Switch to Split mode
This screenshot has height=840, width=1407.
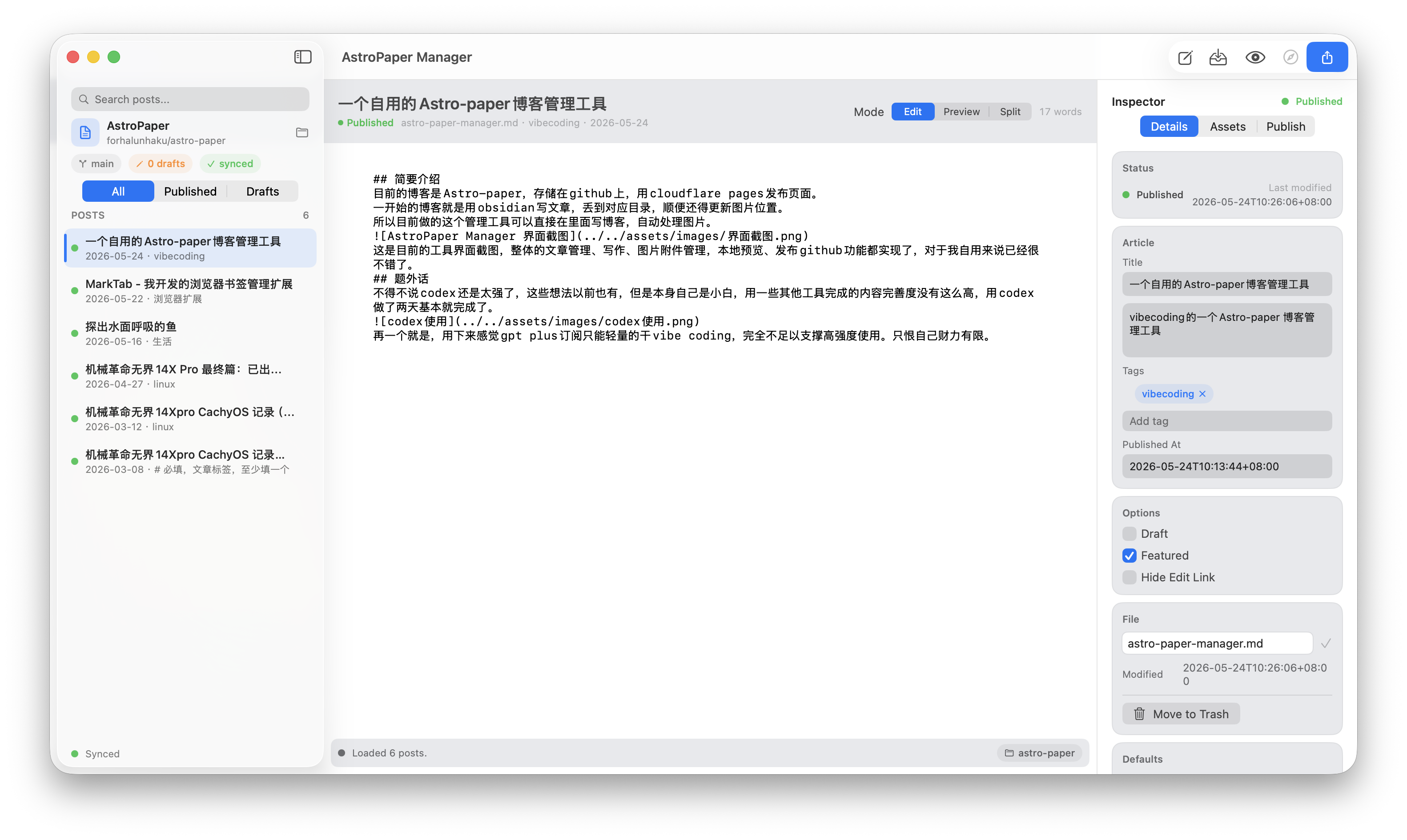pos(1009,112)
